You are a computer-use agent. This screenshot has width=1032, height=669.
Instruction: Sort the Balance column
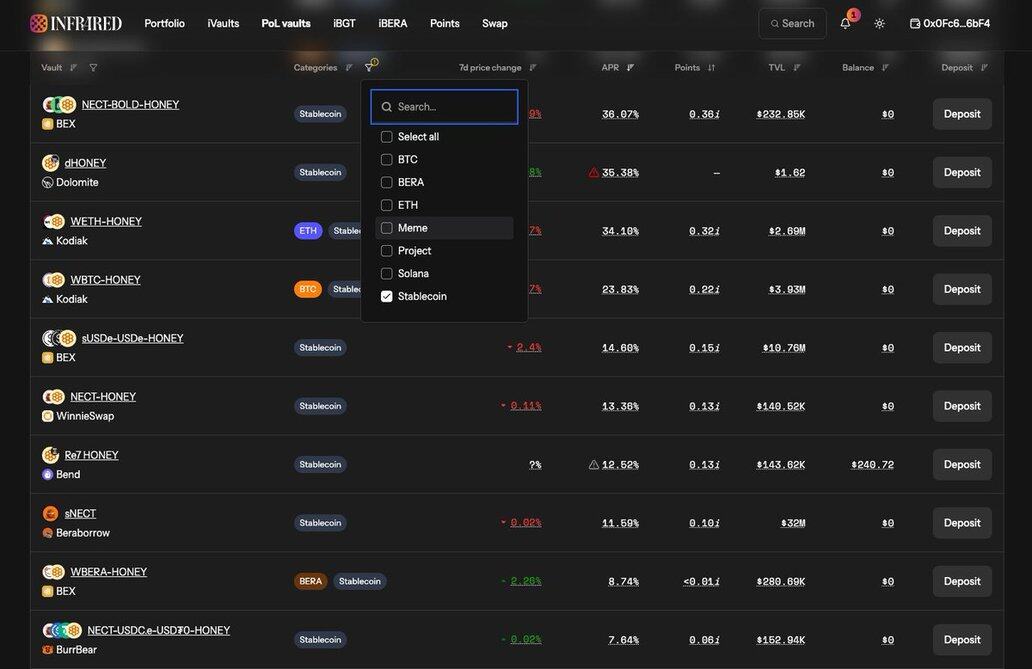coord(885,68)
